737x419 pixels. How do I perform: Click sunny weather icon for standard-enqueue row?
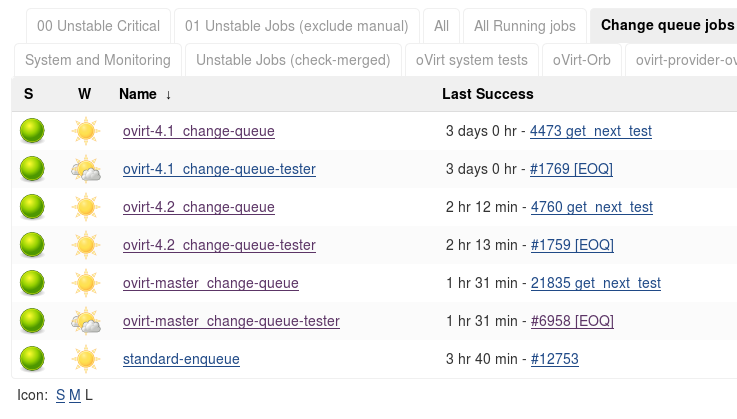coord(86,359)
